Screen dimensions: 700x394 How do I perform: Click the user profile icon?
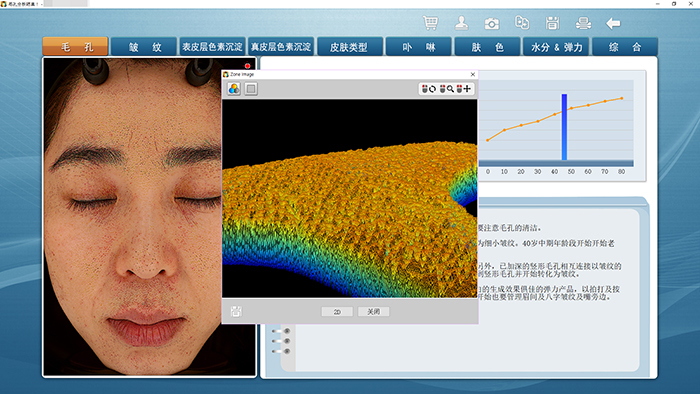tap(461, 23)
